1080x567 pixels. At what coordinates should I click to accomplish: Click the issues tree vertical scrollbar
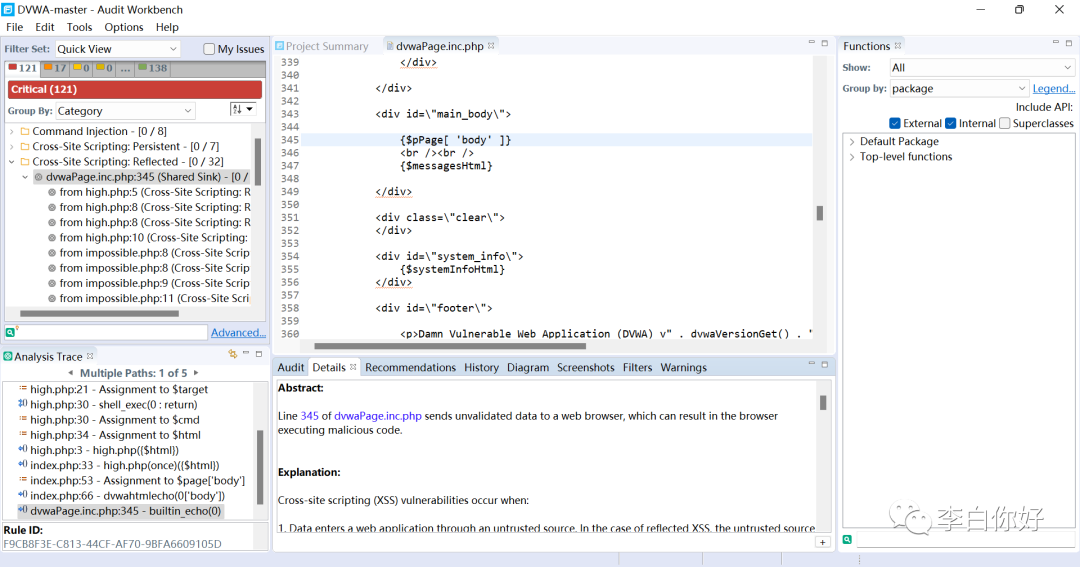pos(258,161)
